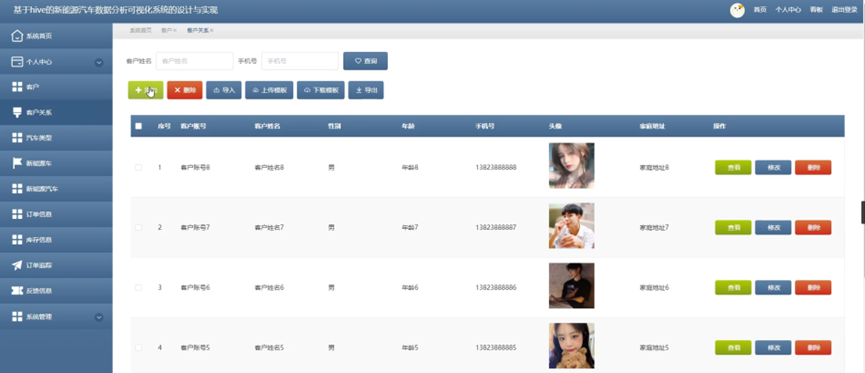Open 首页 in the top navigation

[760, 10]
